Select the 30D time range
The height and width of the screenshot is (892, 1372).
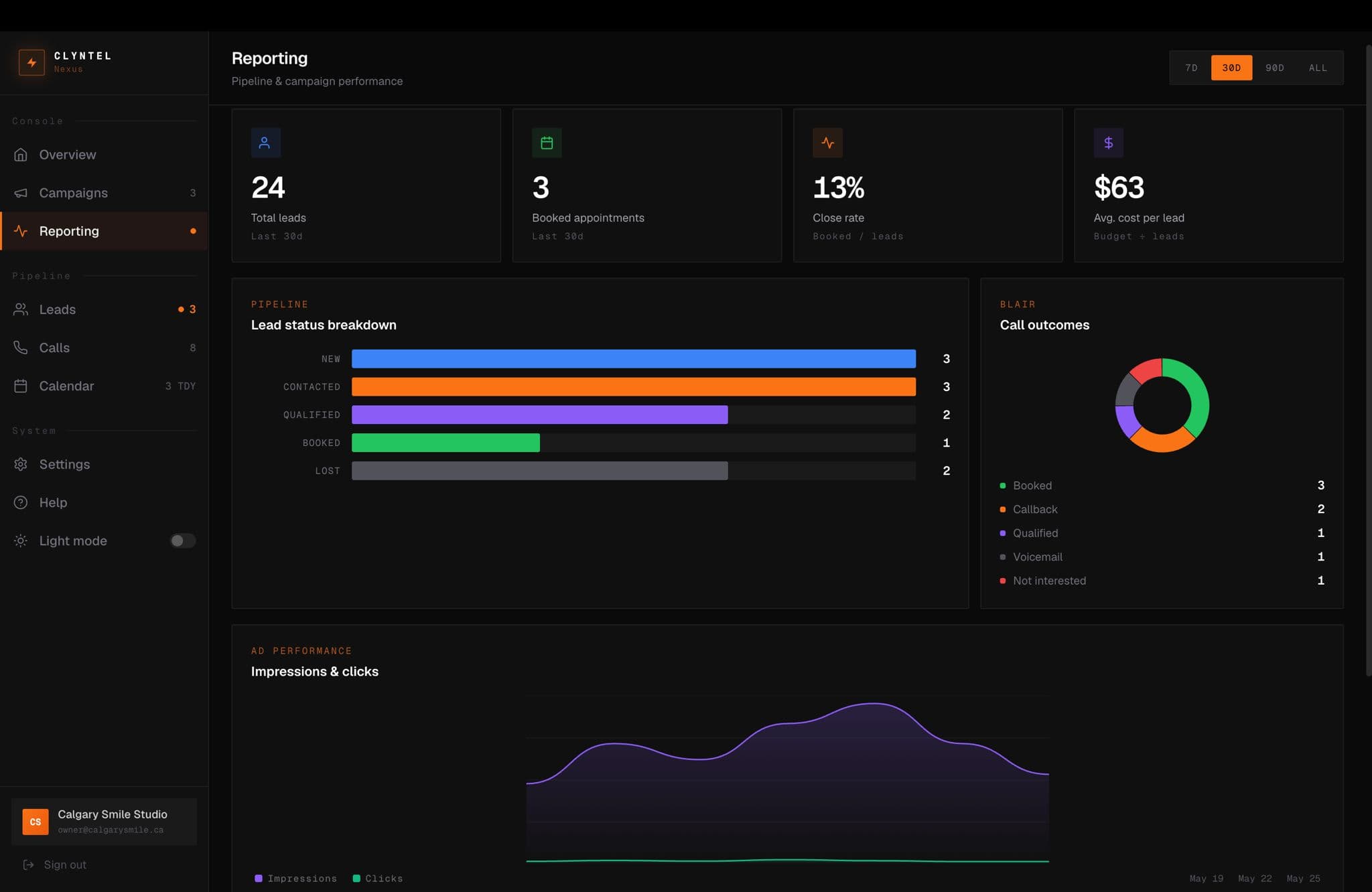point(1231,68)
